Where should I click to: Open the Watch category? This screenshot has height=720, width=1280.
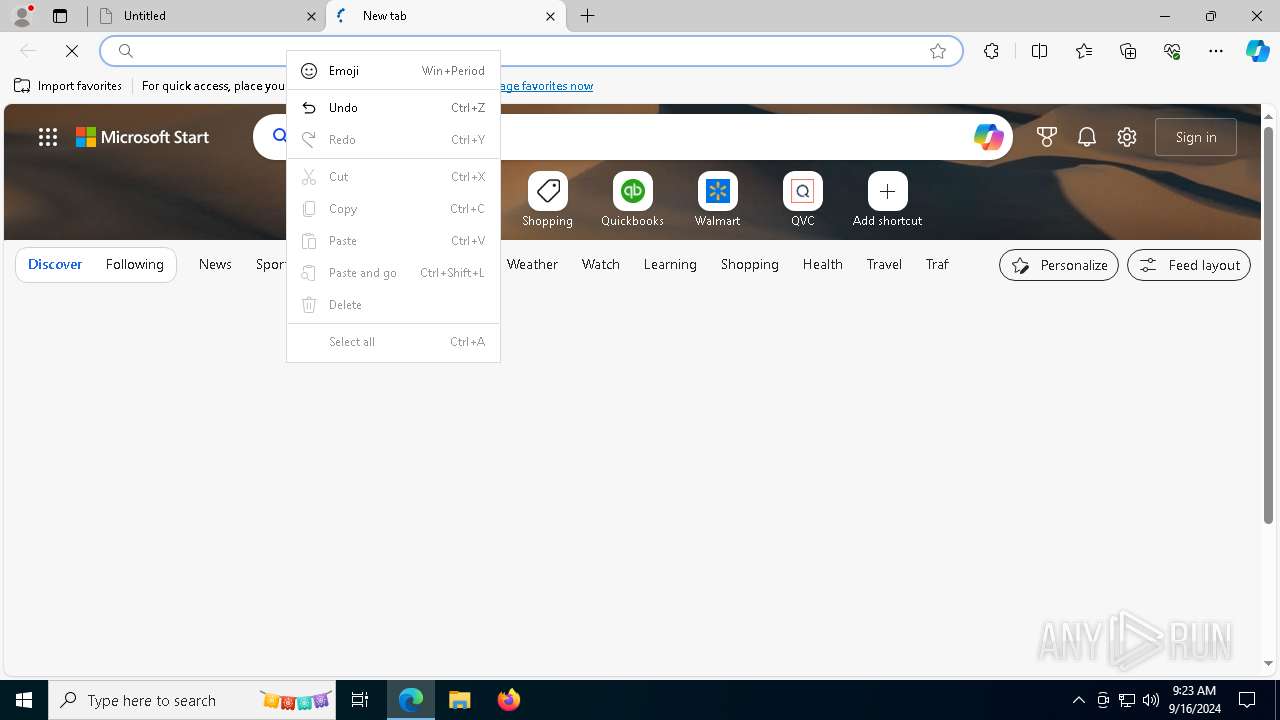(601, 264)
